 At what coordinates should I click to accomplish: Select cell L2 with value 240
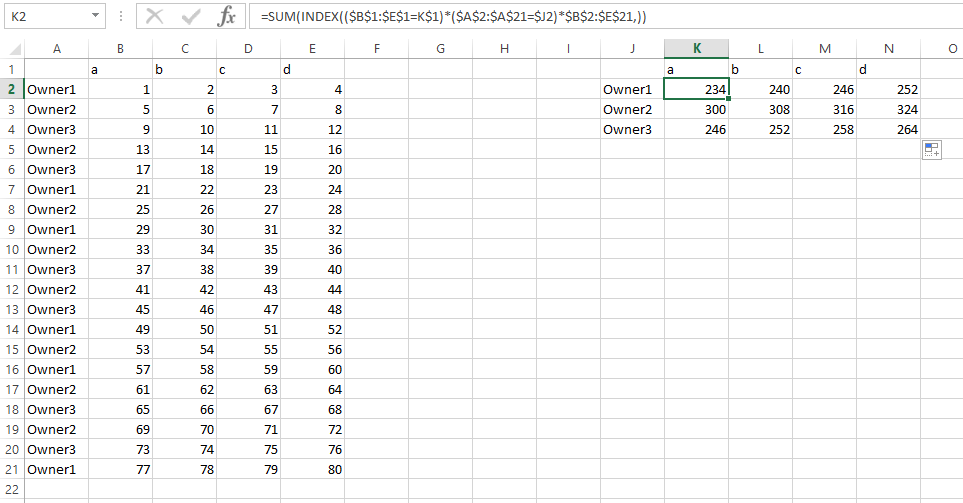click(x=760, y=89)
